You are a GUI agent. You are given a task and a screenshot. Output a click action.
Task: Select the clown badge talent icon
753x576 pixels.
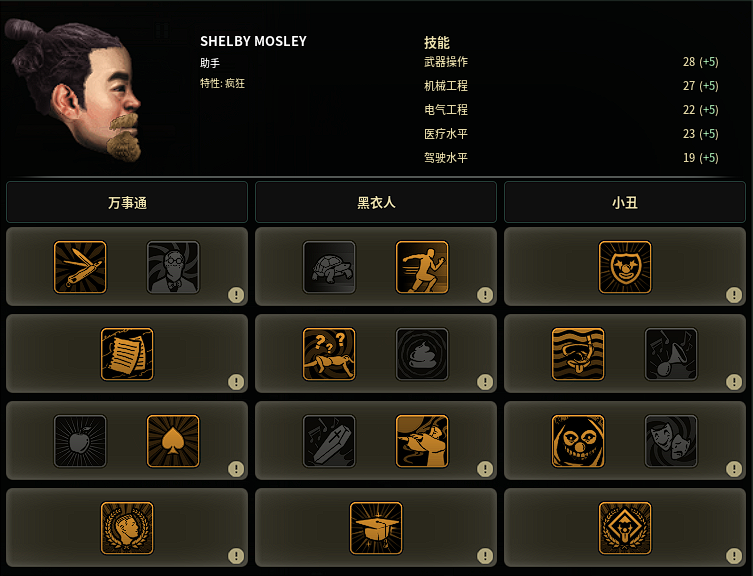(625, 267)
